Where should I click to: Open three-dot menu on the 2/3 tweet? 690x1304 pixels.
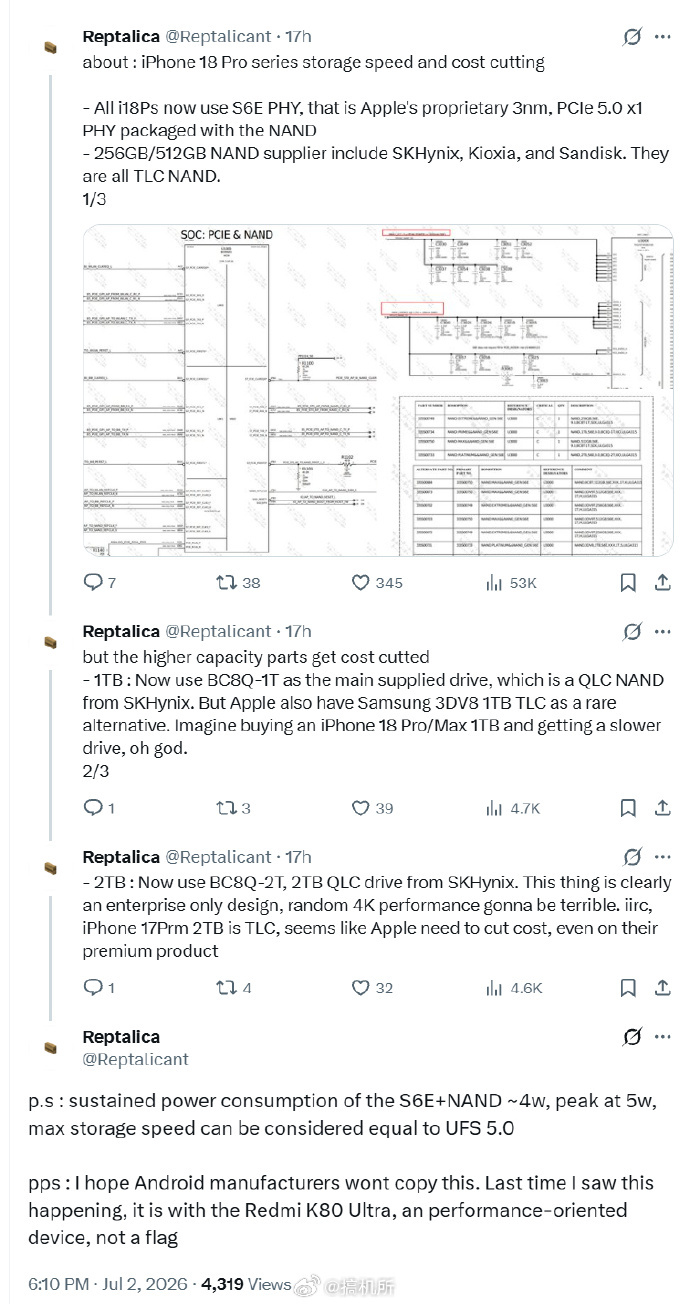pyautogui.click(x=662, y=632)
